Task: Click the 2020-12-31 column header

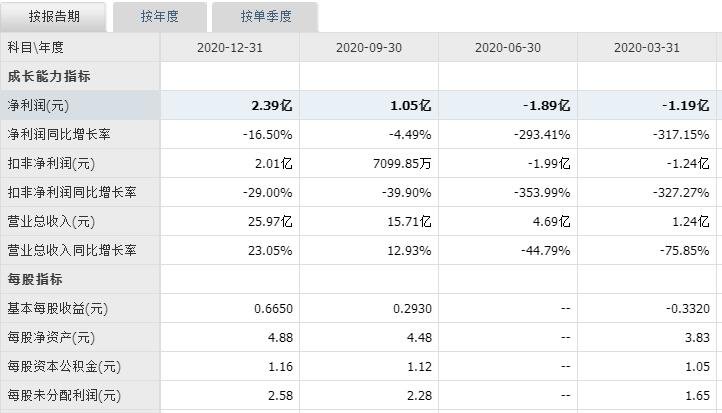Action: pyautogui.click(x=228, y=47)
